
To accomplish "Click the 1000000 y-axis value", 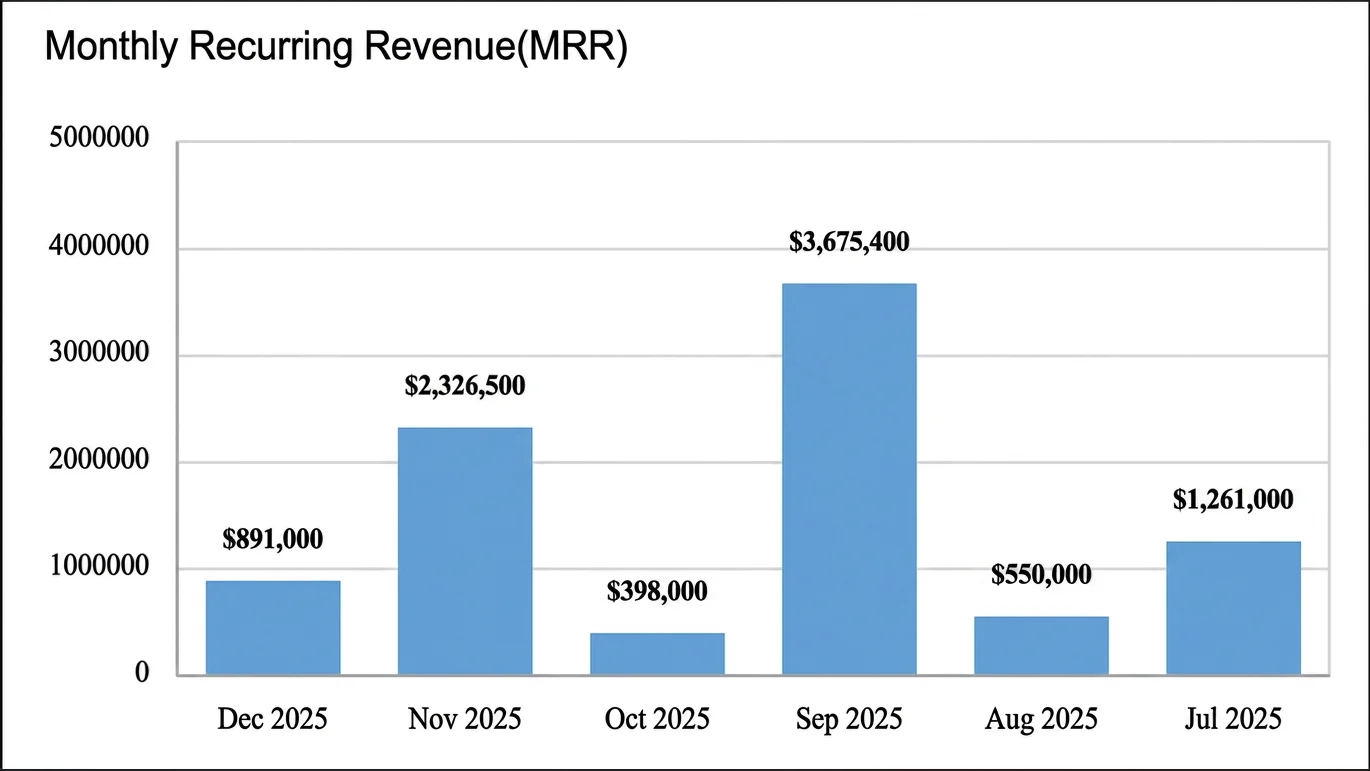I will pyautogui.click(x=99, y=567).
